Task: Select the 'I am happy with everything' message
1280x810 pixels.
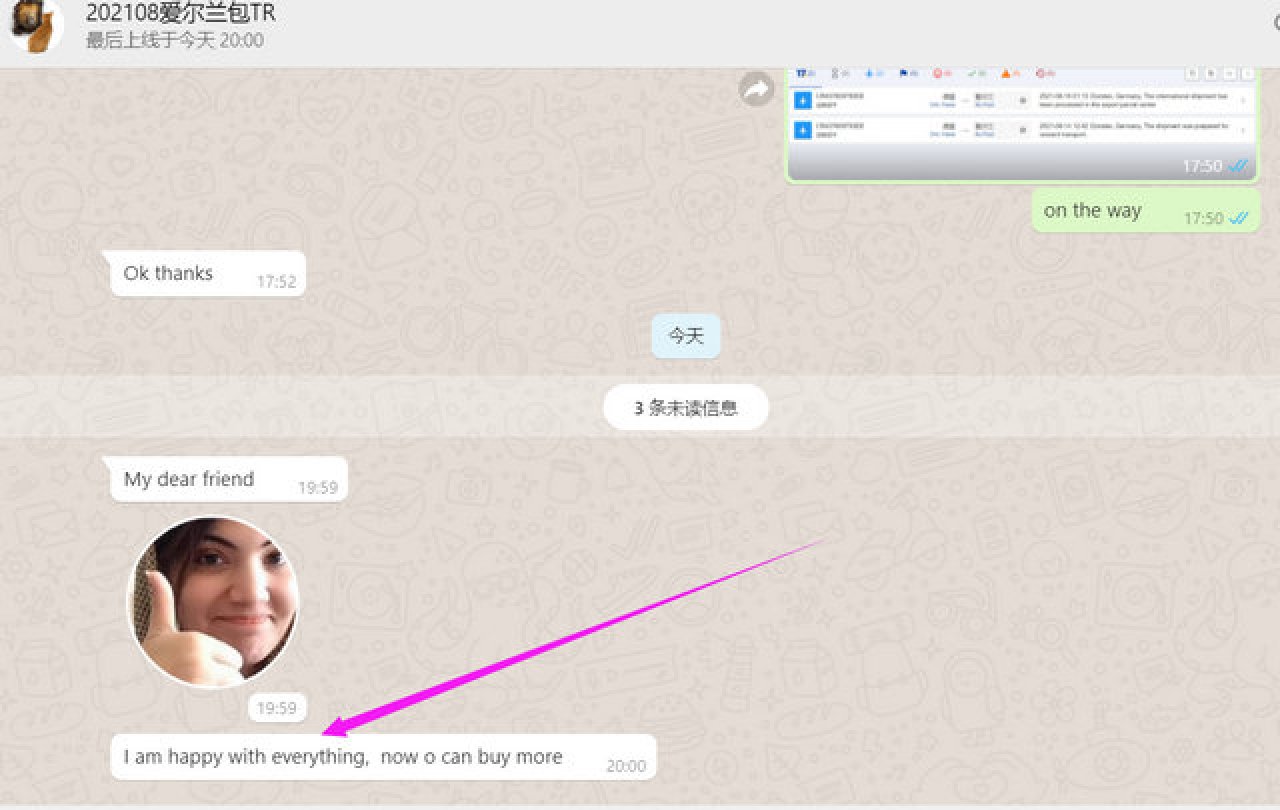Action: pyautogui.click(x=343, y=757)
